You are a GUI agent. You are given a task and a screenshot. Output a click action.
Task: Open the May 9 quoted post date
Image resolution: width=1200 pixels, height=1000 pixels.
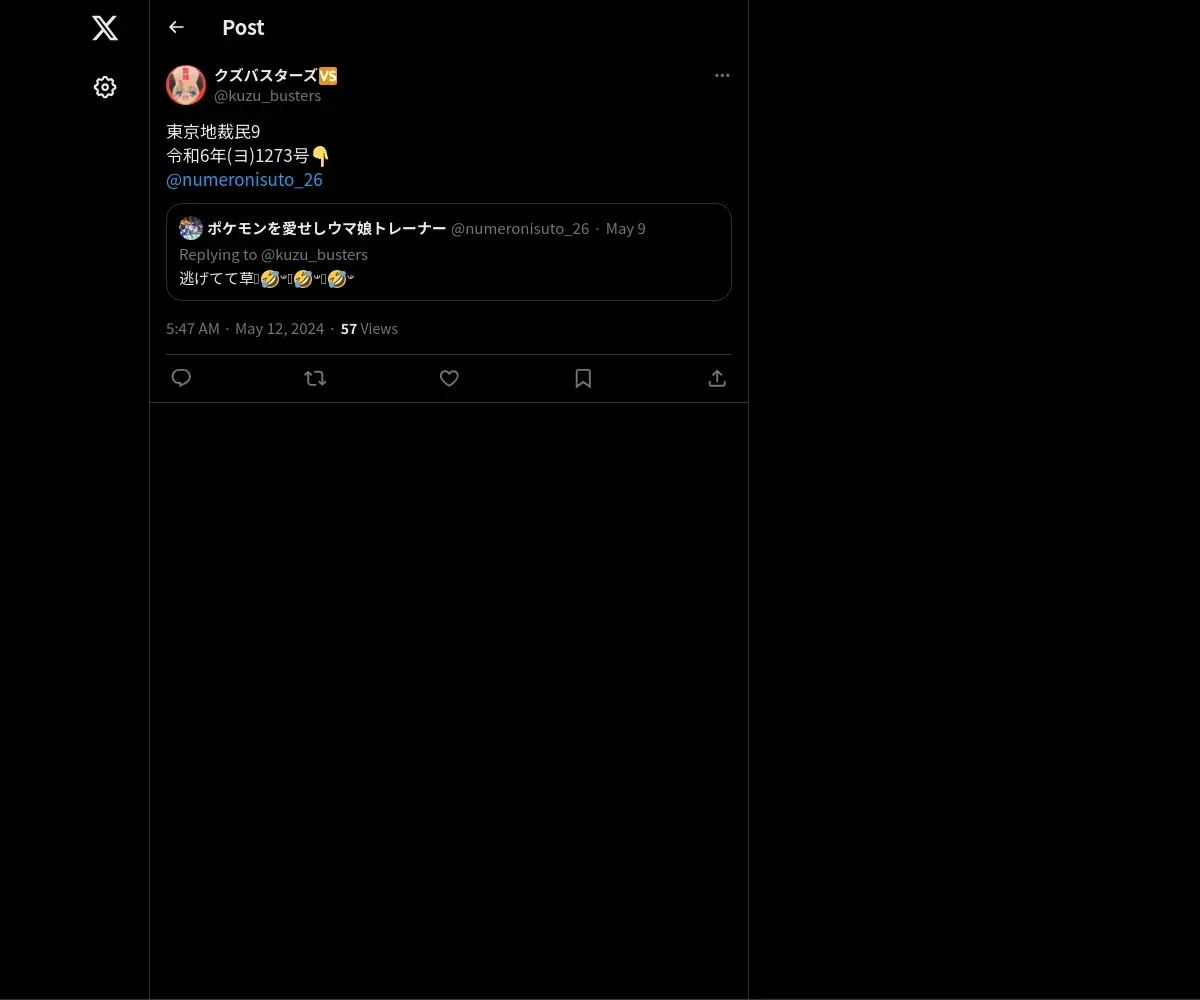(626, 228)
